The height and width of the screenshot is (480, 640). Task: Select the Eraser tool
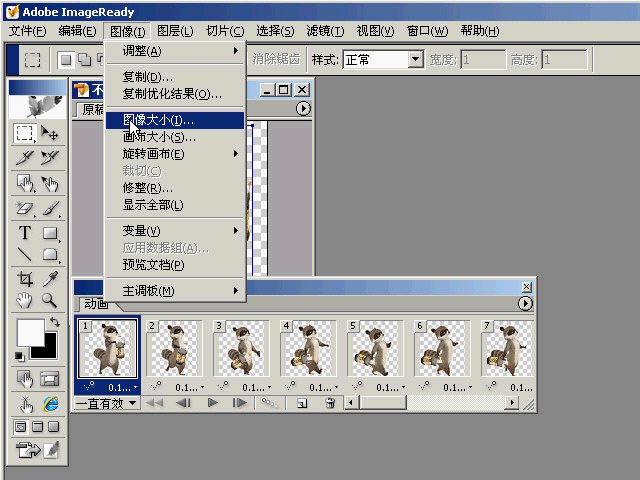tap(24, 209)
